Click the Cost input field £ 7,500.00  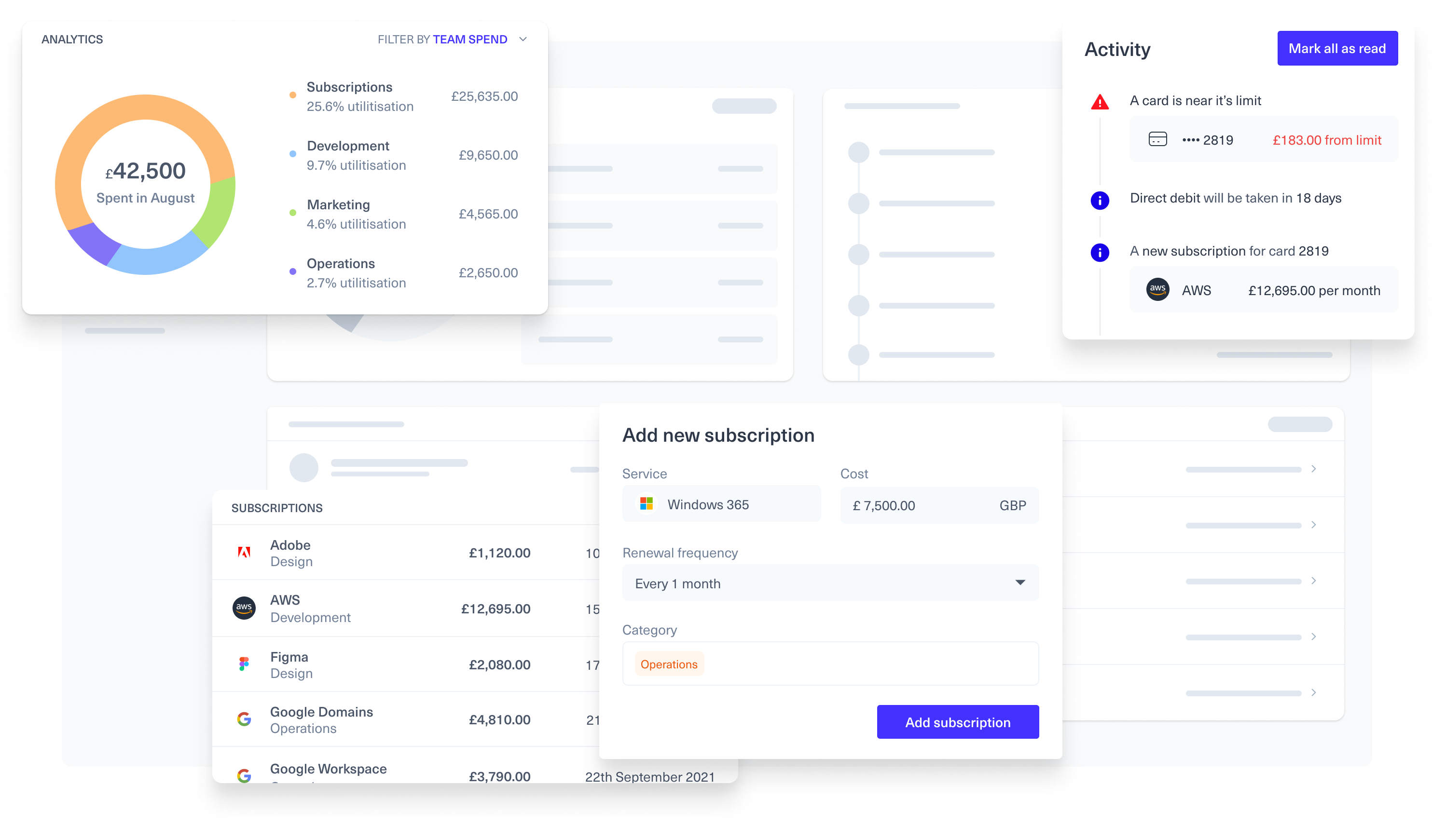click(x=939, y=505)
